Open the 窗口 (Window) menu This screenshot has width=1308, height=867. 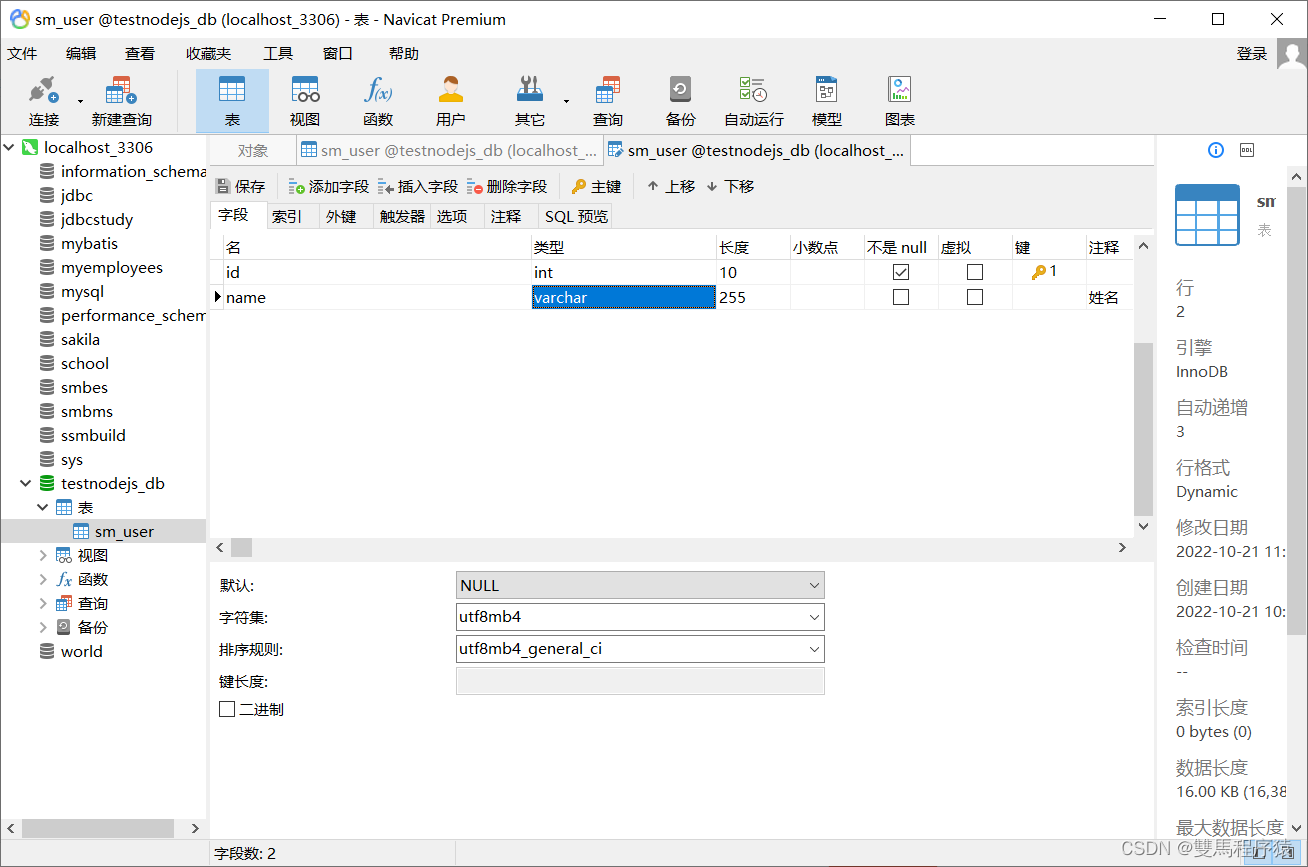tap(338, 54)
